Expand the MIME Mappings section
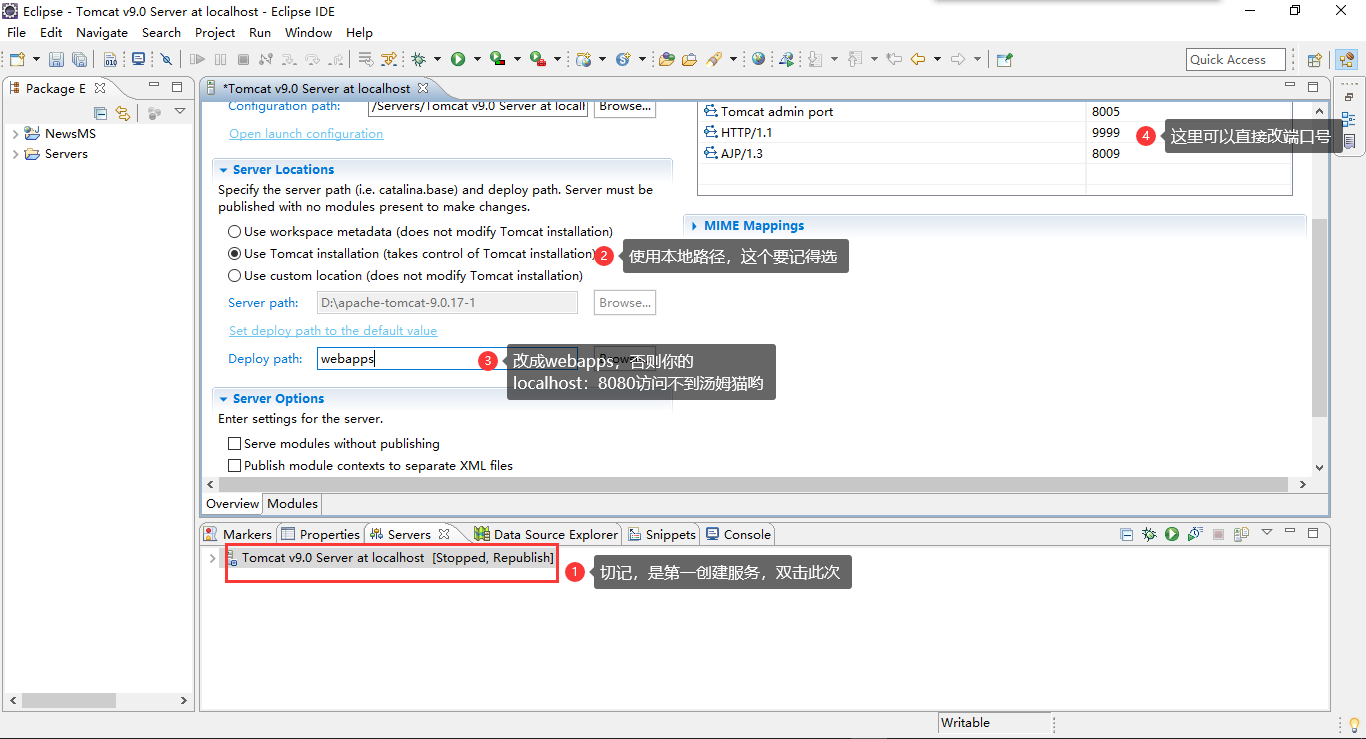This screenshot has height=739, width=1366. point(694,226)
